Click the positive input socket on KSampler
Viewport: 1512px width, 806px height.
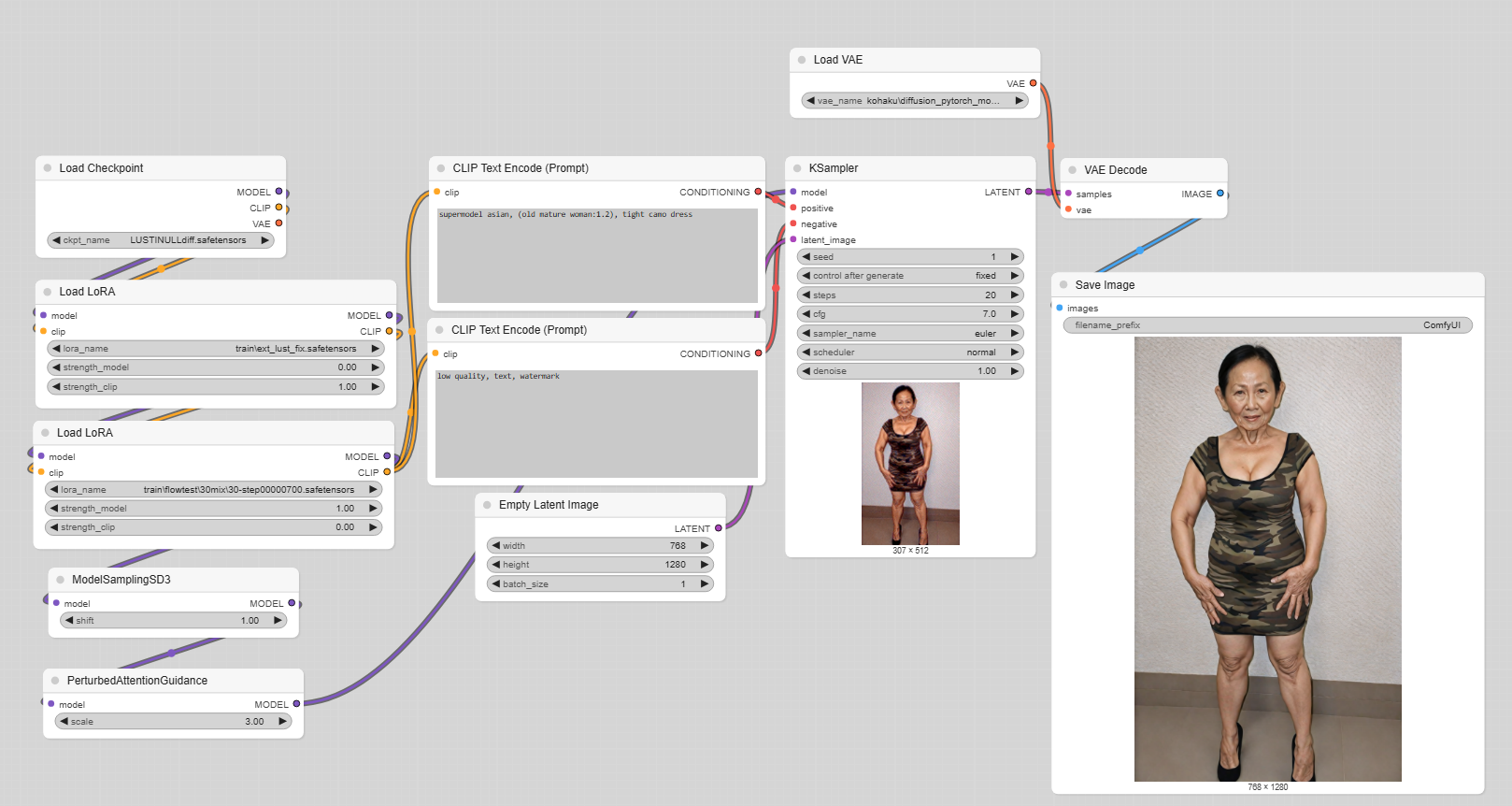(793, 208)
